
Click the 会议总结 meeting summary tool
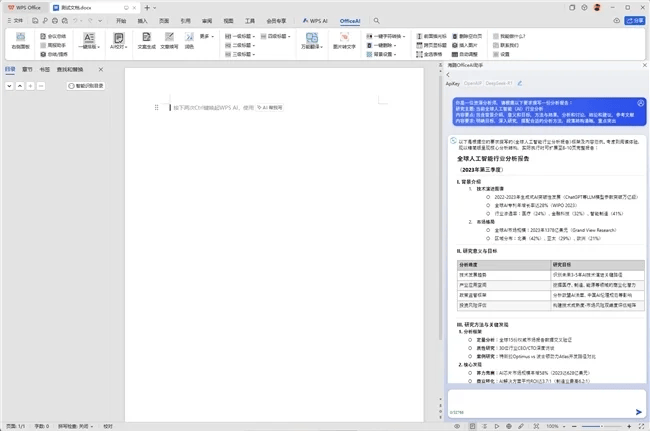pyautogui.click(x=53, y=36)
